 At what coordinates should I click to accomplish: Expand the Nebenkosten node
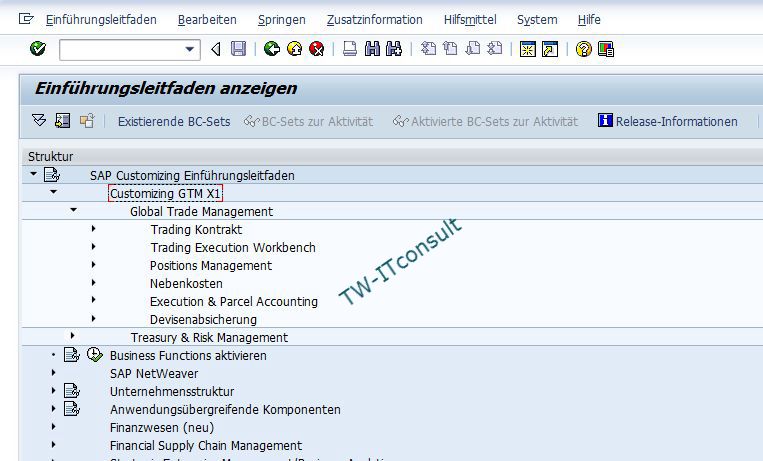[x=93, y=282]
